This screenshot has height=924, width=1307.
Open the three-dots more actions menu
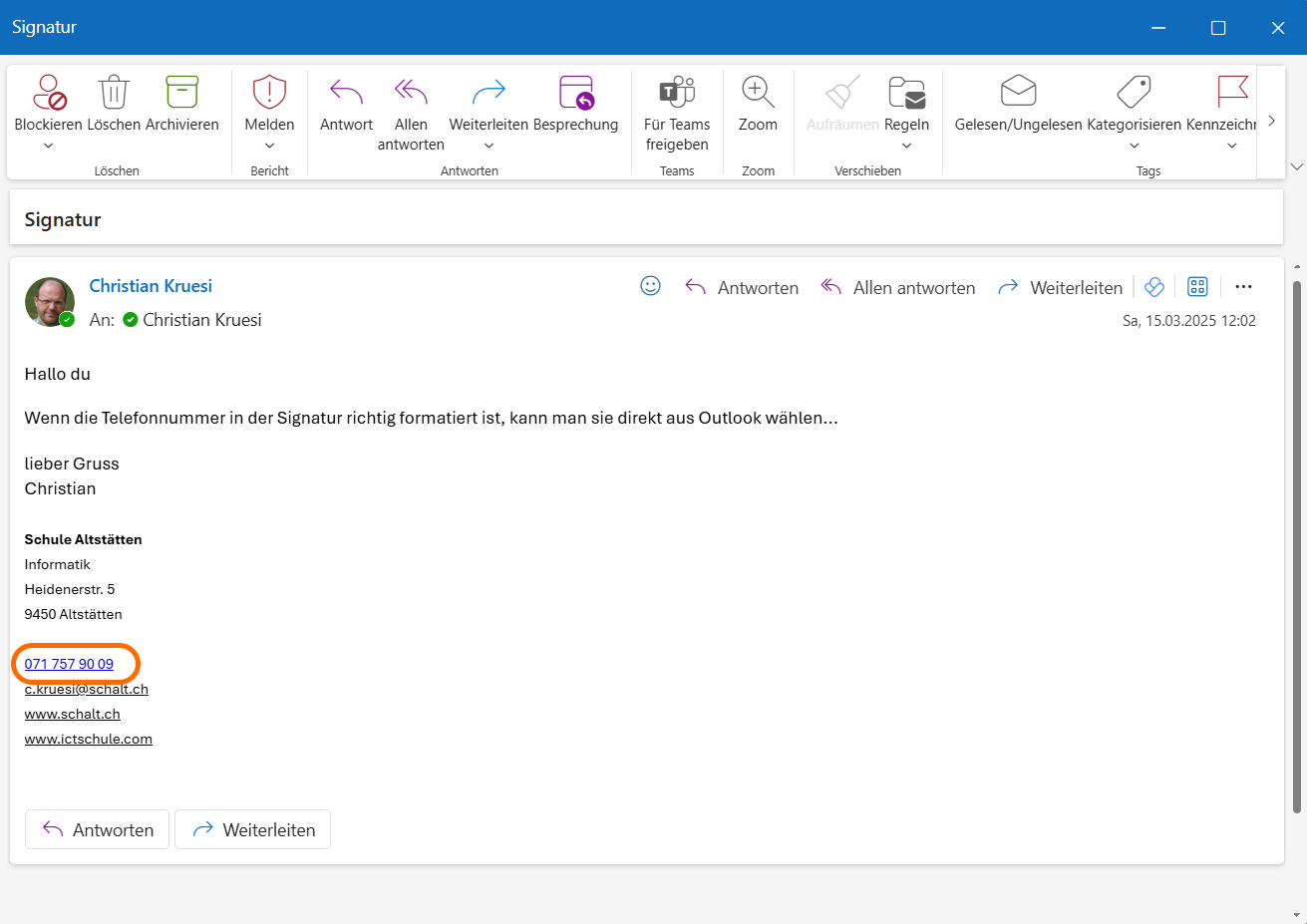click(1243, 287)
